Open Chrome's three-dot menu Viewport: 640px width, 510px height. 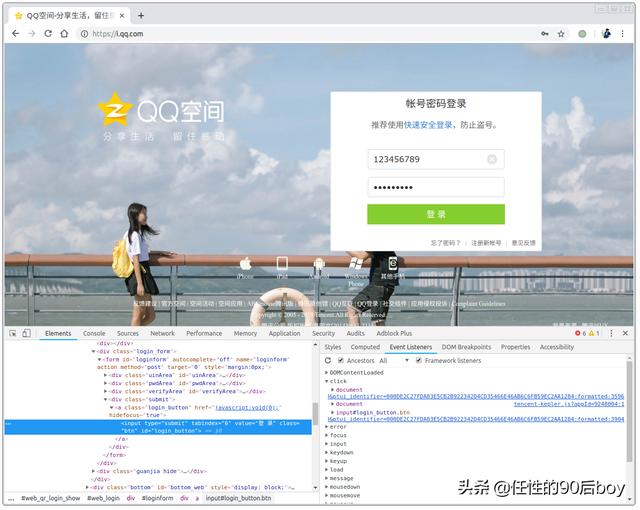pos(622,34)
